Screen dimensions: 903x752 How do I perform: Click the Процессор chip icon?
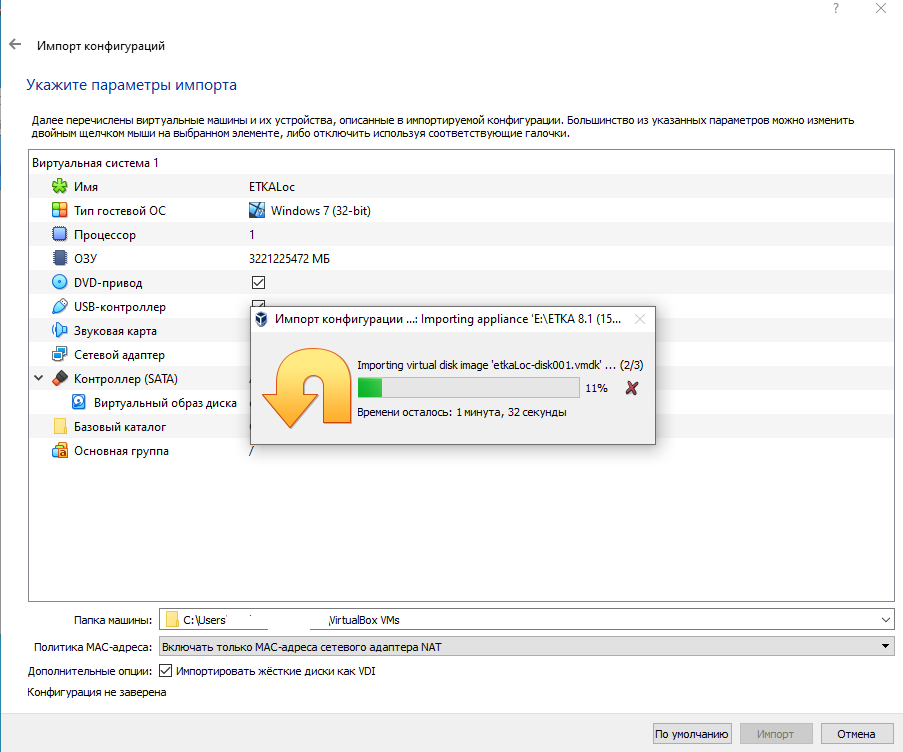pyautogui.click(x=59, y=234)
